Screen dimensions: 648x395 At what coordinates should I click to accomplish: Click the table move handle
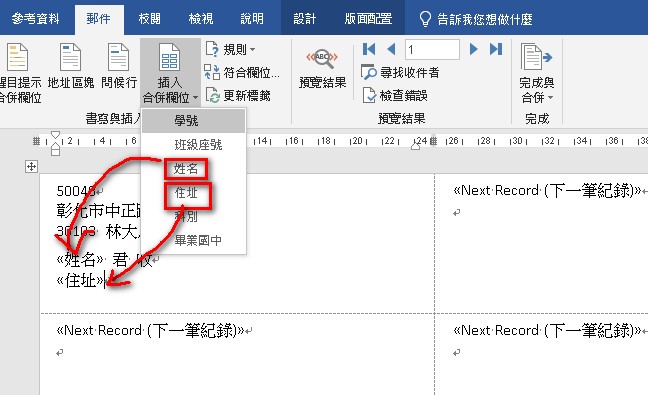tap(31, 167)
